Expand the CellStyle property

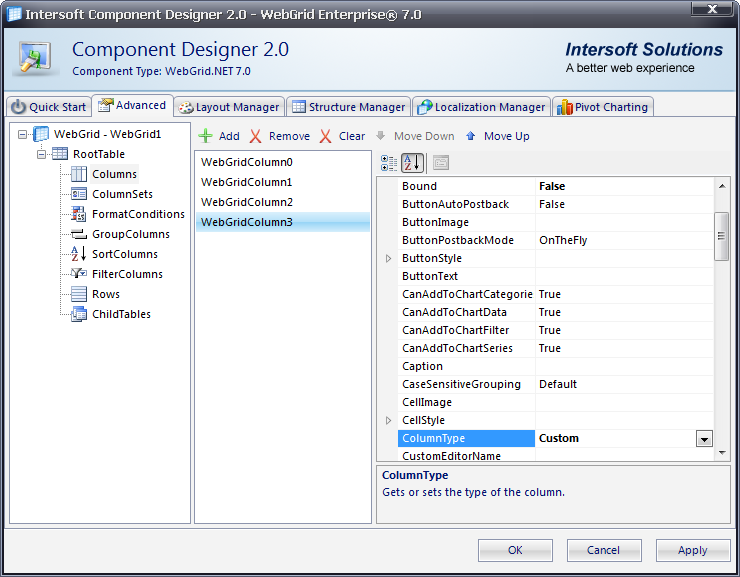tap(389, 421)
